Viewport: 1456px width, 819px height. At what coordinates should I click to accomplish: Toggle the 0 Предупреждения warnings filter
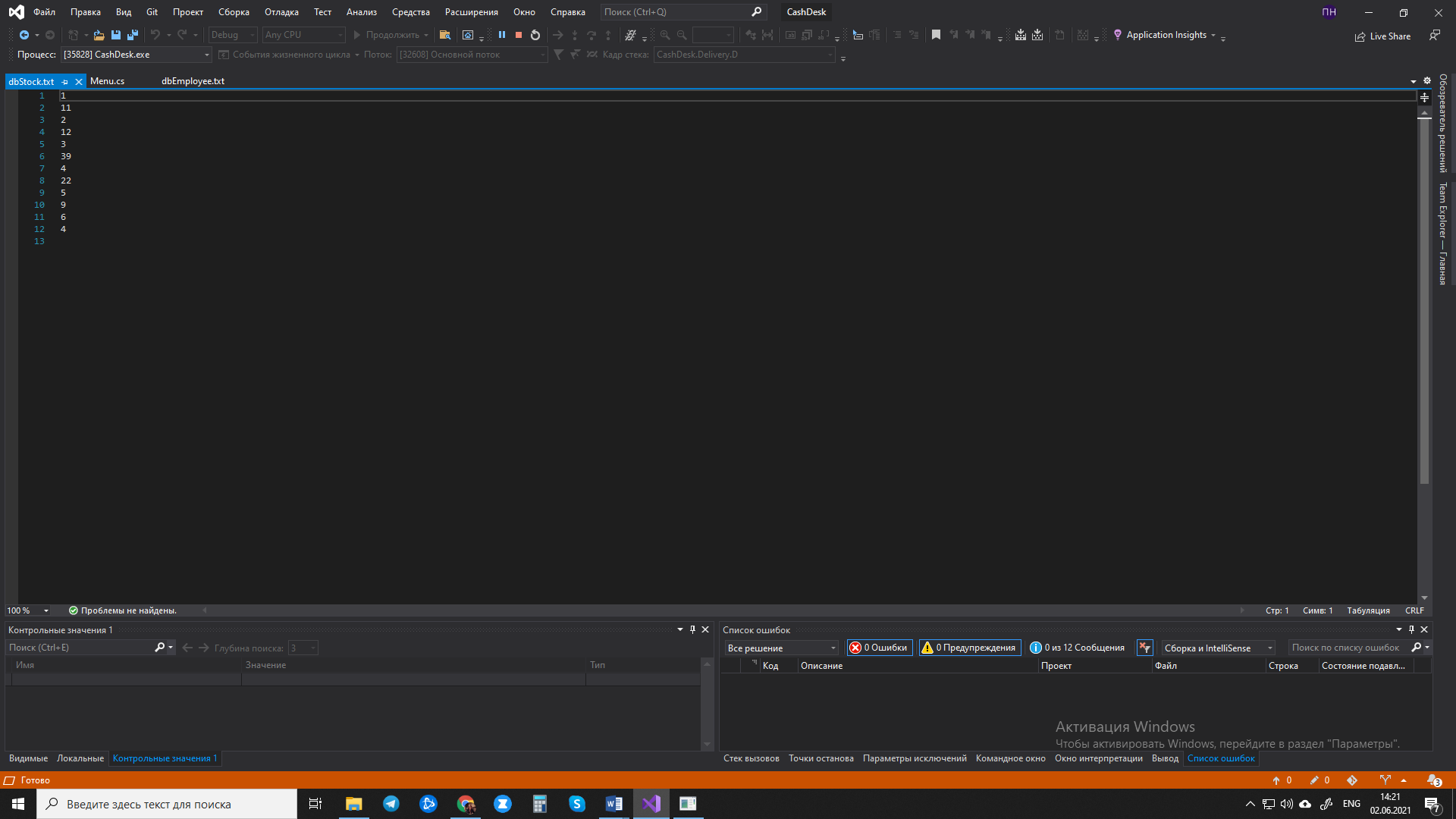[969, 648]
